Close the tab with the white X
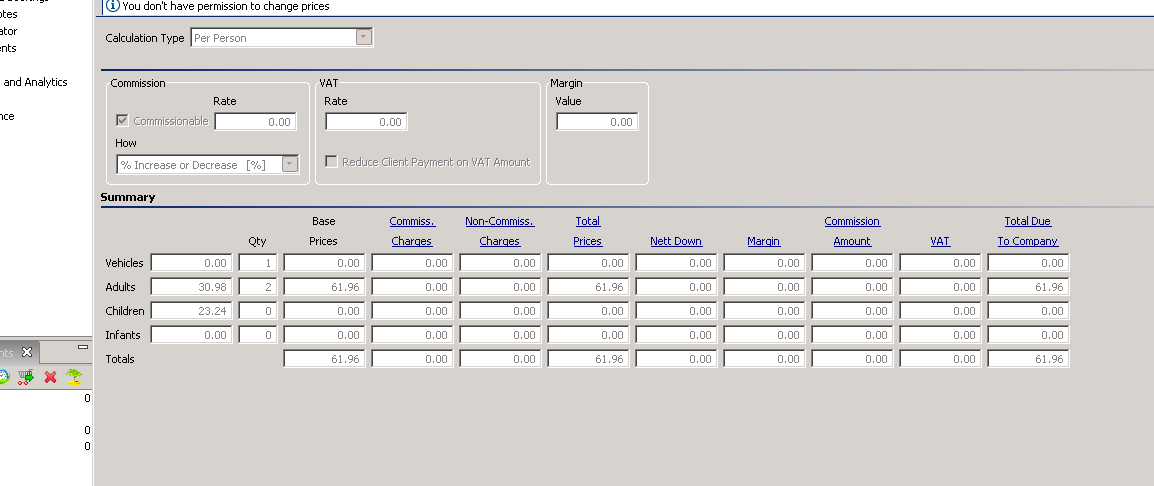 (x=26, y=352)
